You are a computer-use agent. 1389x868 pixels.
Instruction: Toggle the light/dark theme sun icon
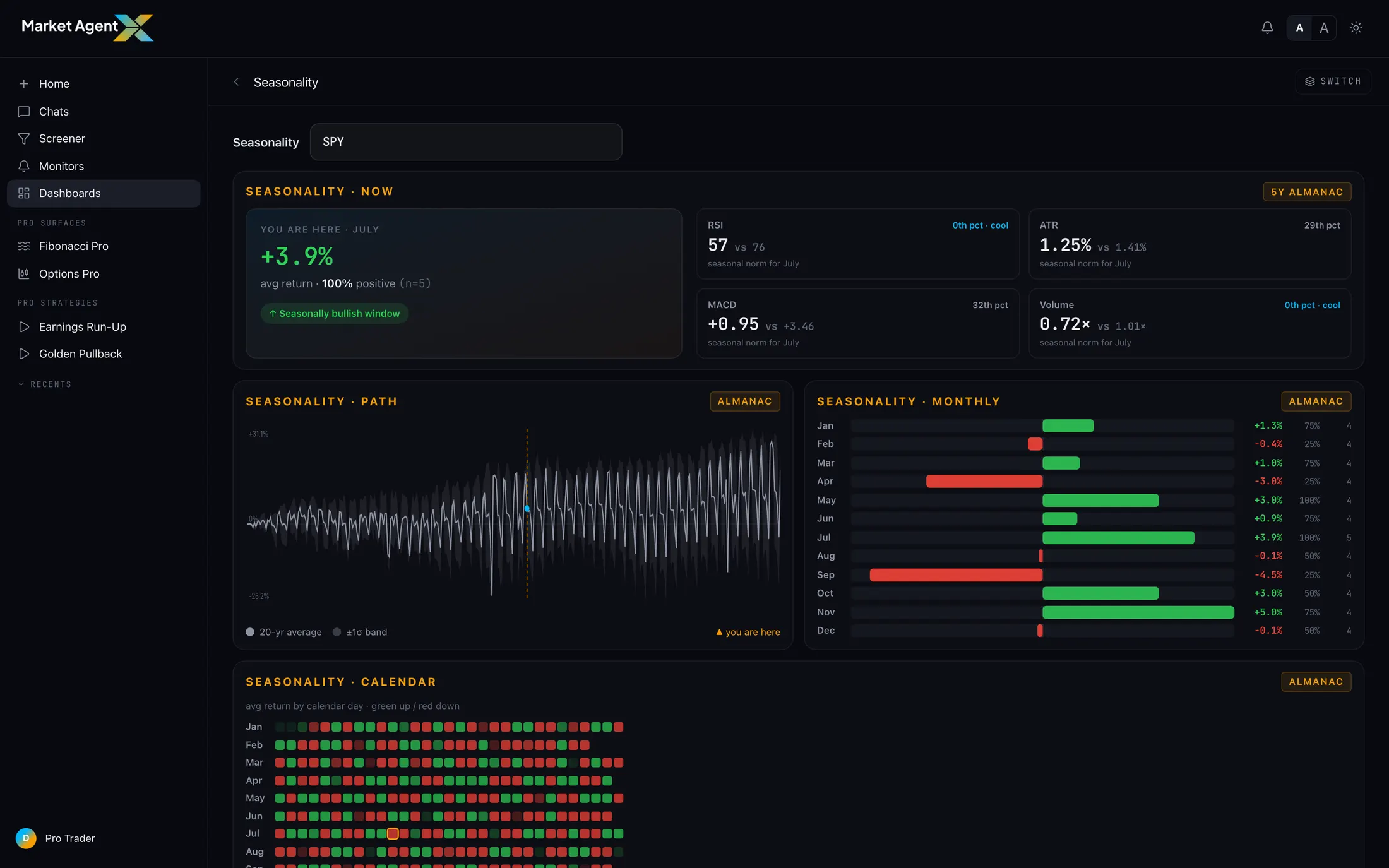1356,28
